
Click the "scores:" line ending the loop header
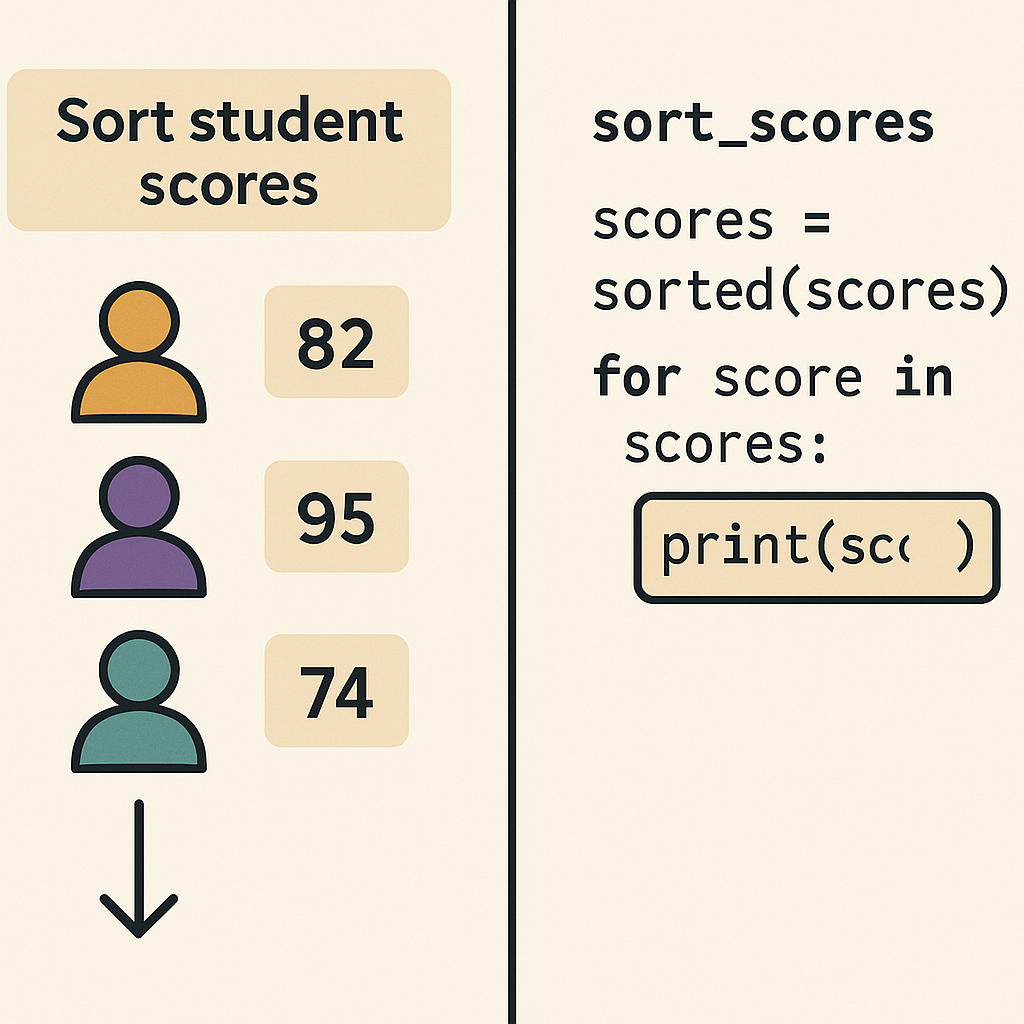[x=727, y=444]
